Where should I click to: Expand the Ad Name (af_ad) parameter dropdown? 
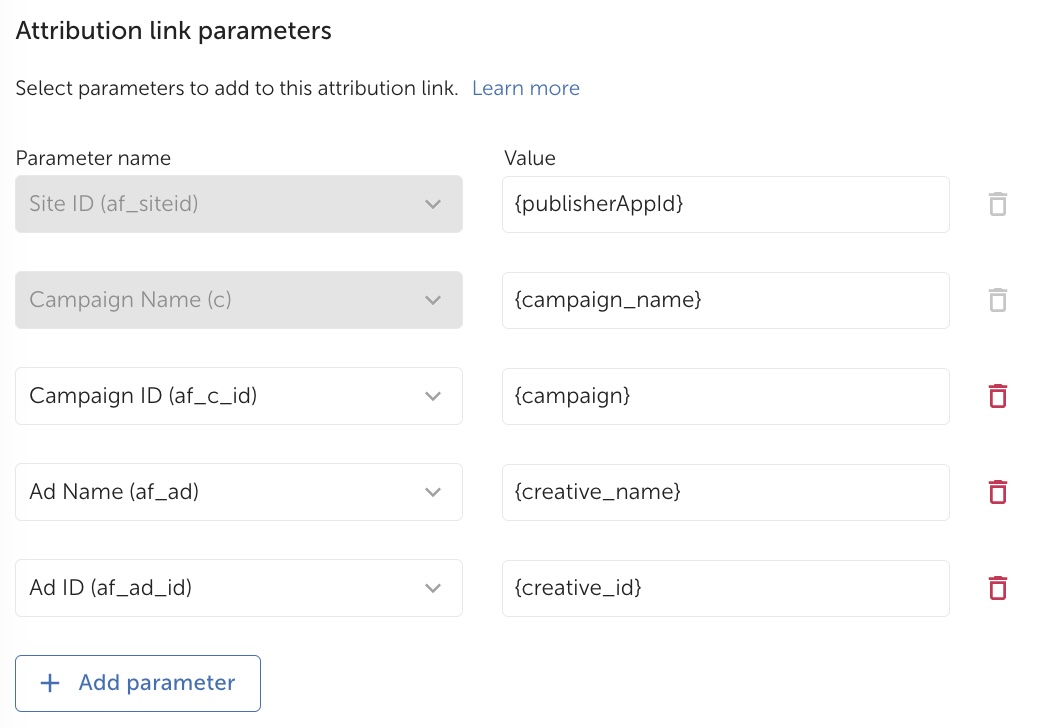click(238, 492)
